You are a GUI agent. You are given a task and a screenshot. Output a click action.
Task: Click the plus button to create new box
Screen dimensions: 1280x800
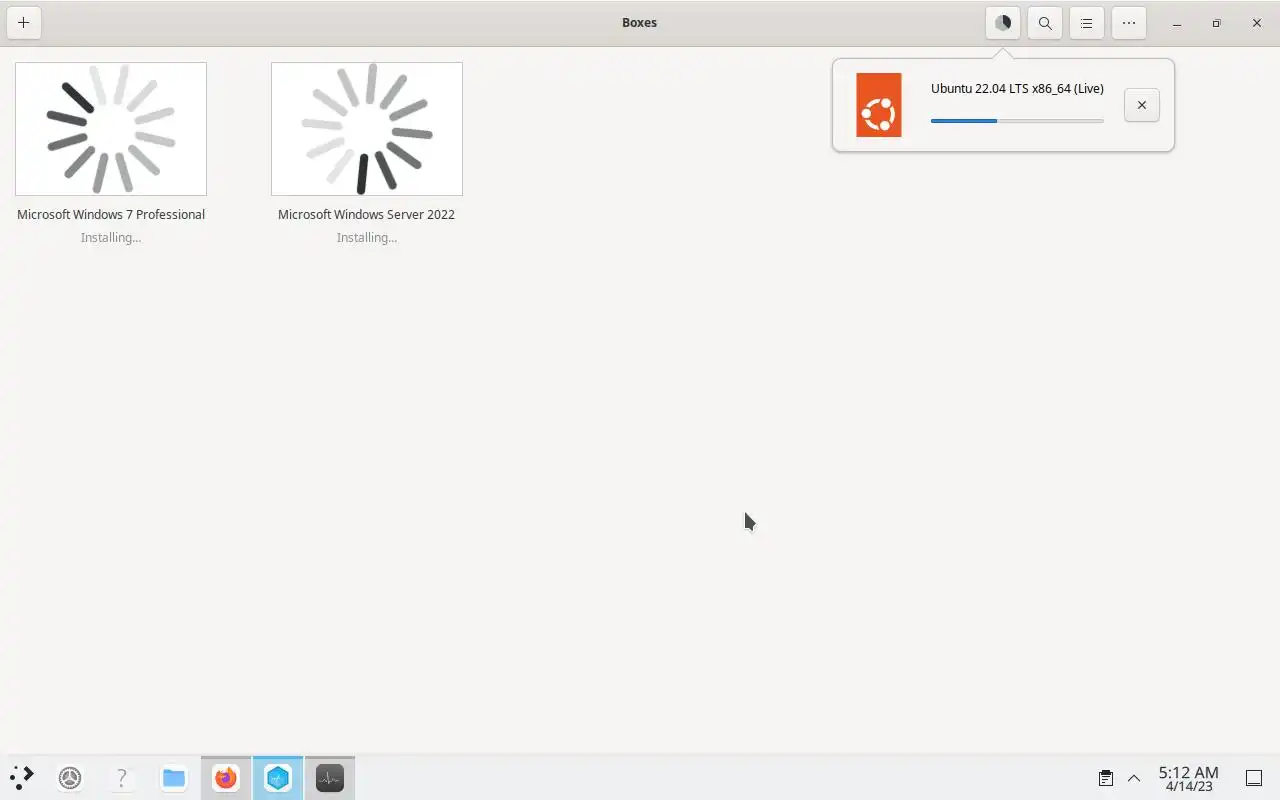tap(23, 23)
